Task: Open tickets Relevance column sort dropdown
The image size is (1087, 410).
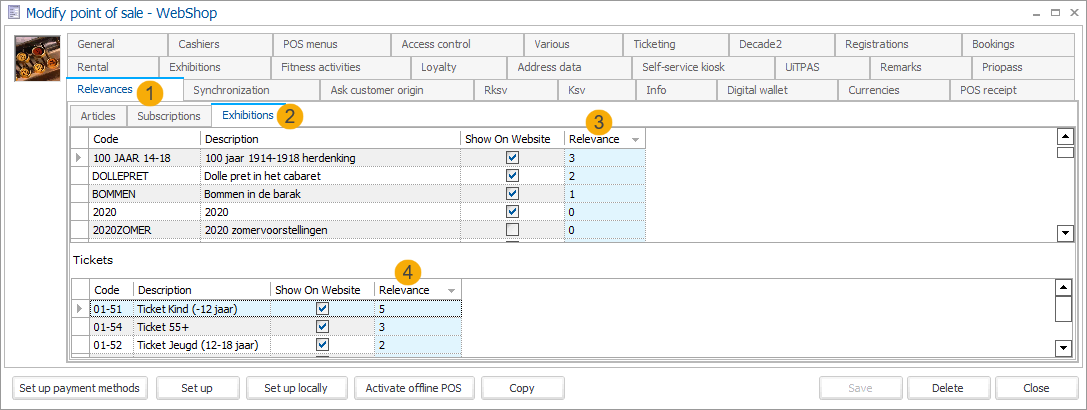Action: [x=451, y=291]
